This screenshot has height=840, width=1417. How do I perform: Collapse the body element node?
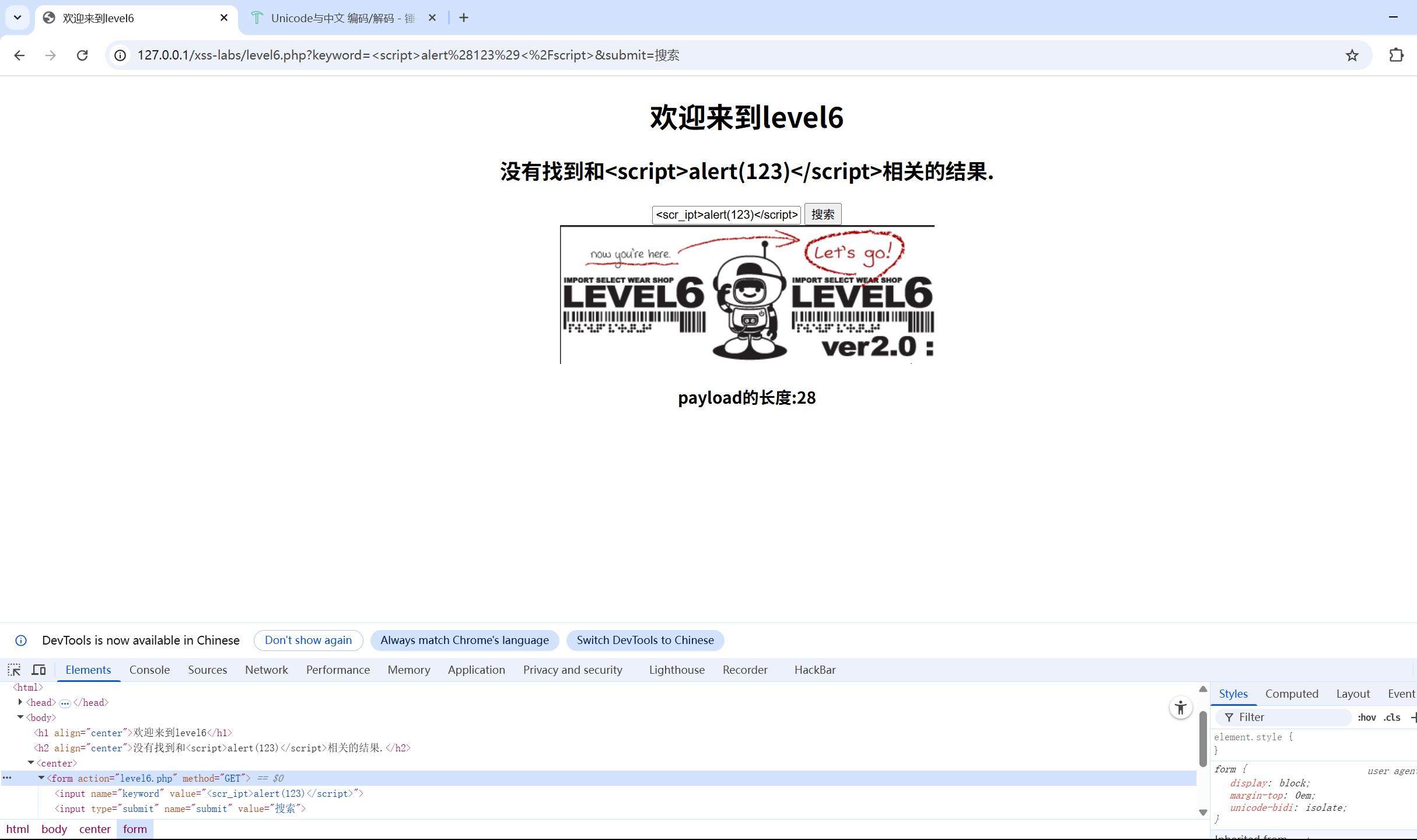click(x=20, y=717)
